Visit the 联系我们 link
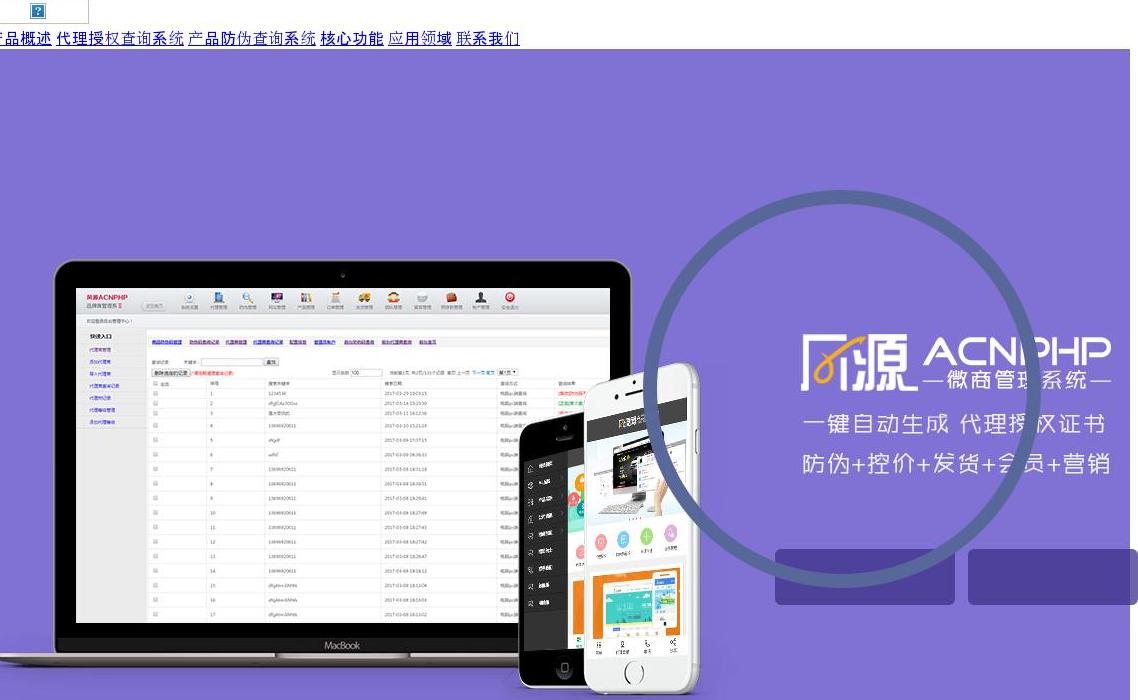Screen dimensions: 1138x700 (488, 38)
